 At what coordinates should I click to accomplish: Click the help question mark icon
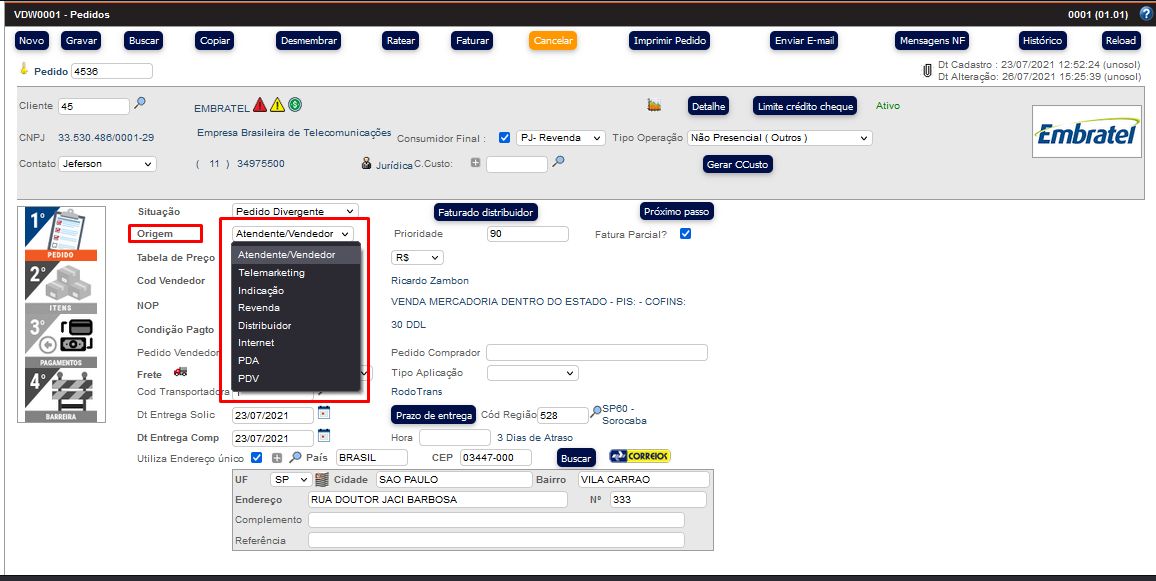point(1145,14)
